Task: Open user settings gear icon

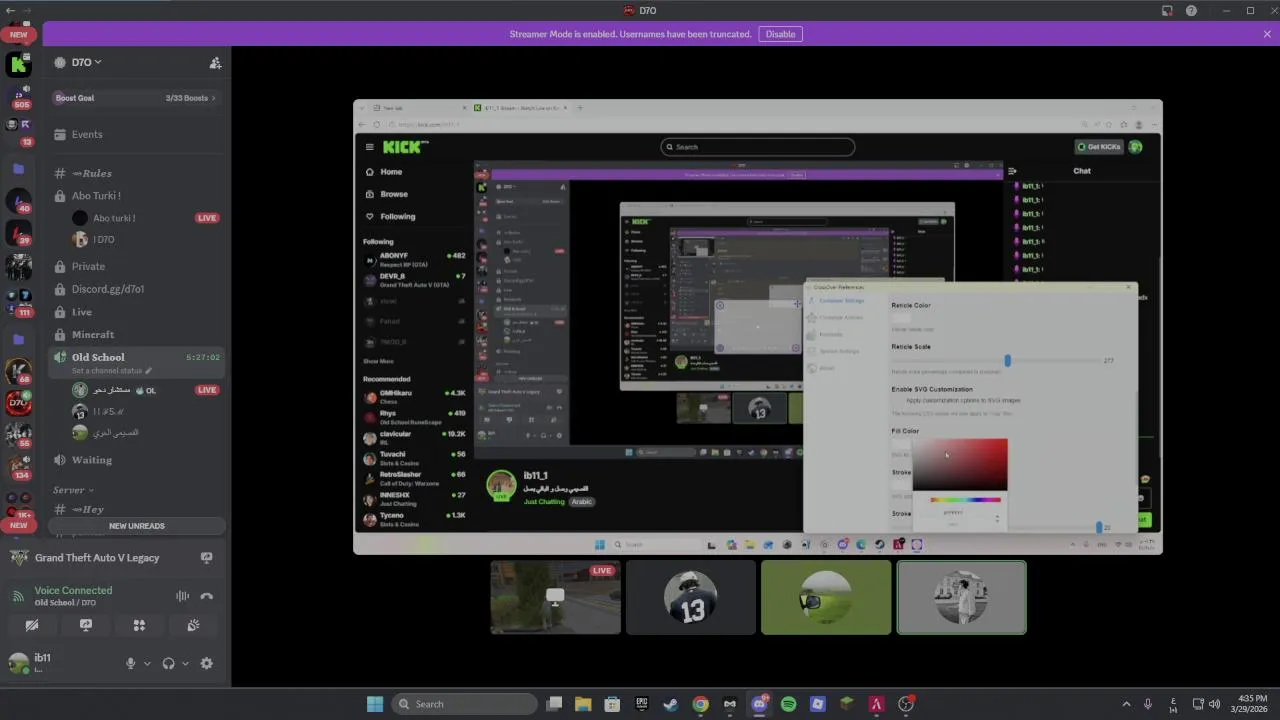Action: 207,663
